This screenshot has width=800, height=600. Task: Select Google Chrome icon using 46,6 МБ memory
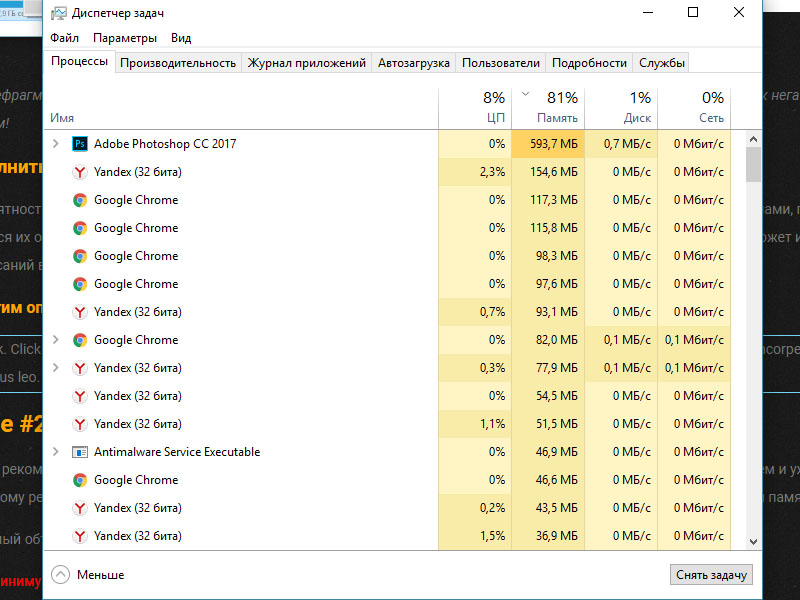(x=80, y=480)
